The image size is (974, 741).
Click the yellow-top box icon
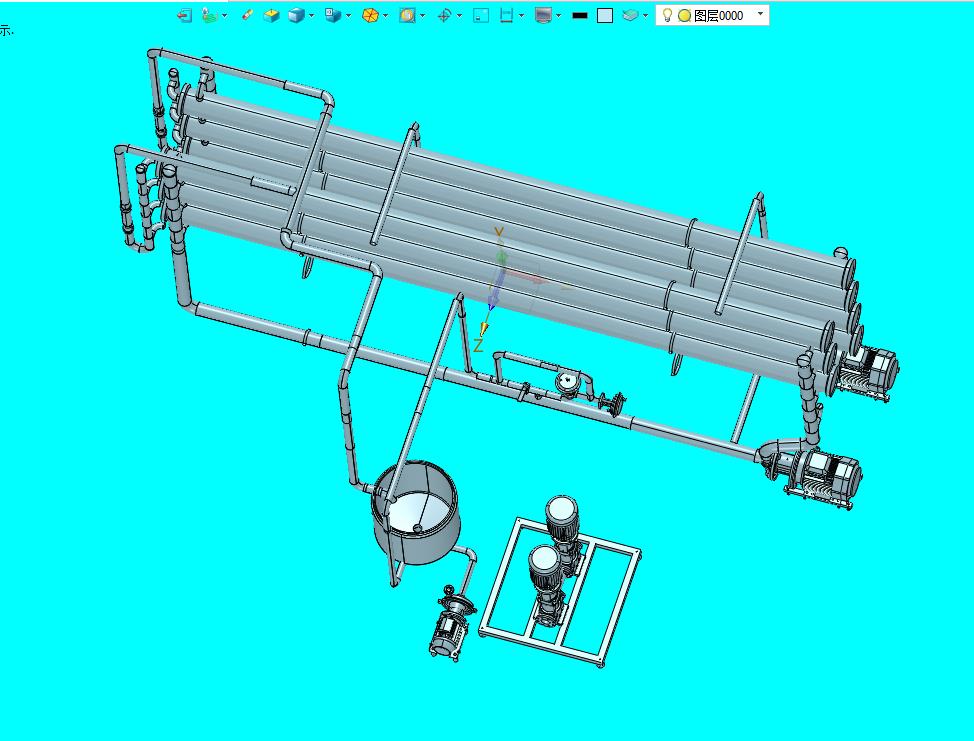[271, 16]
